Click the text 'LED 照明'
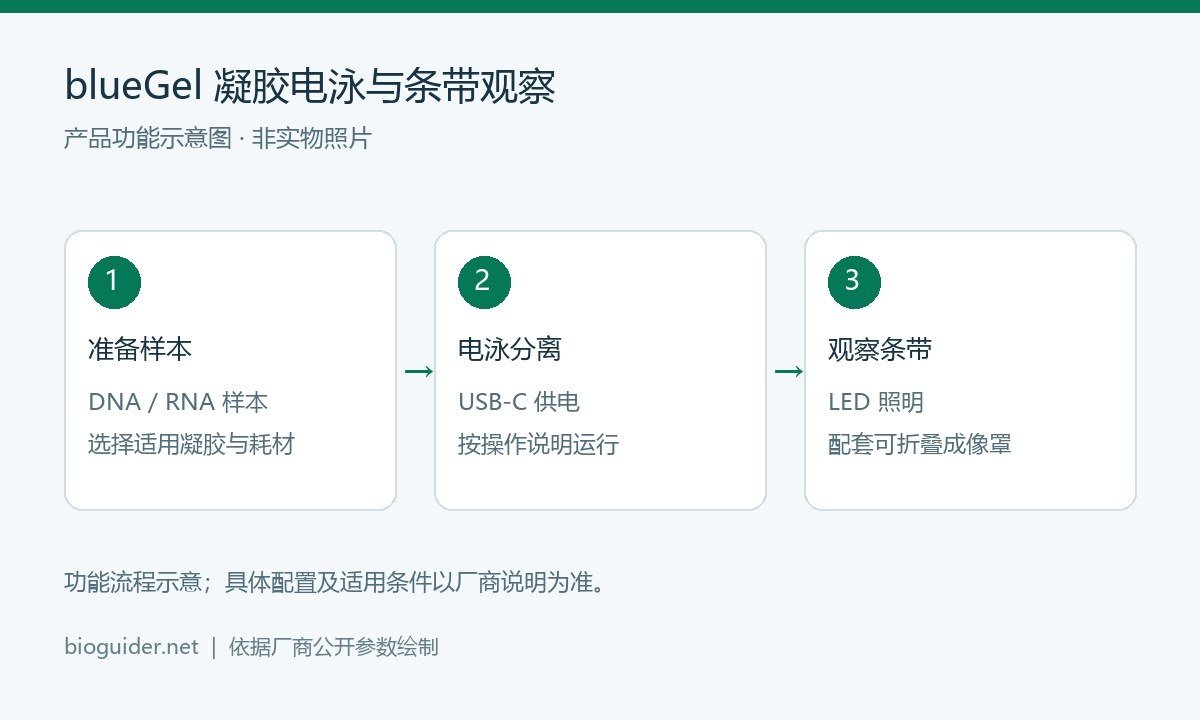 (x=876, y=403)
